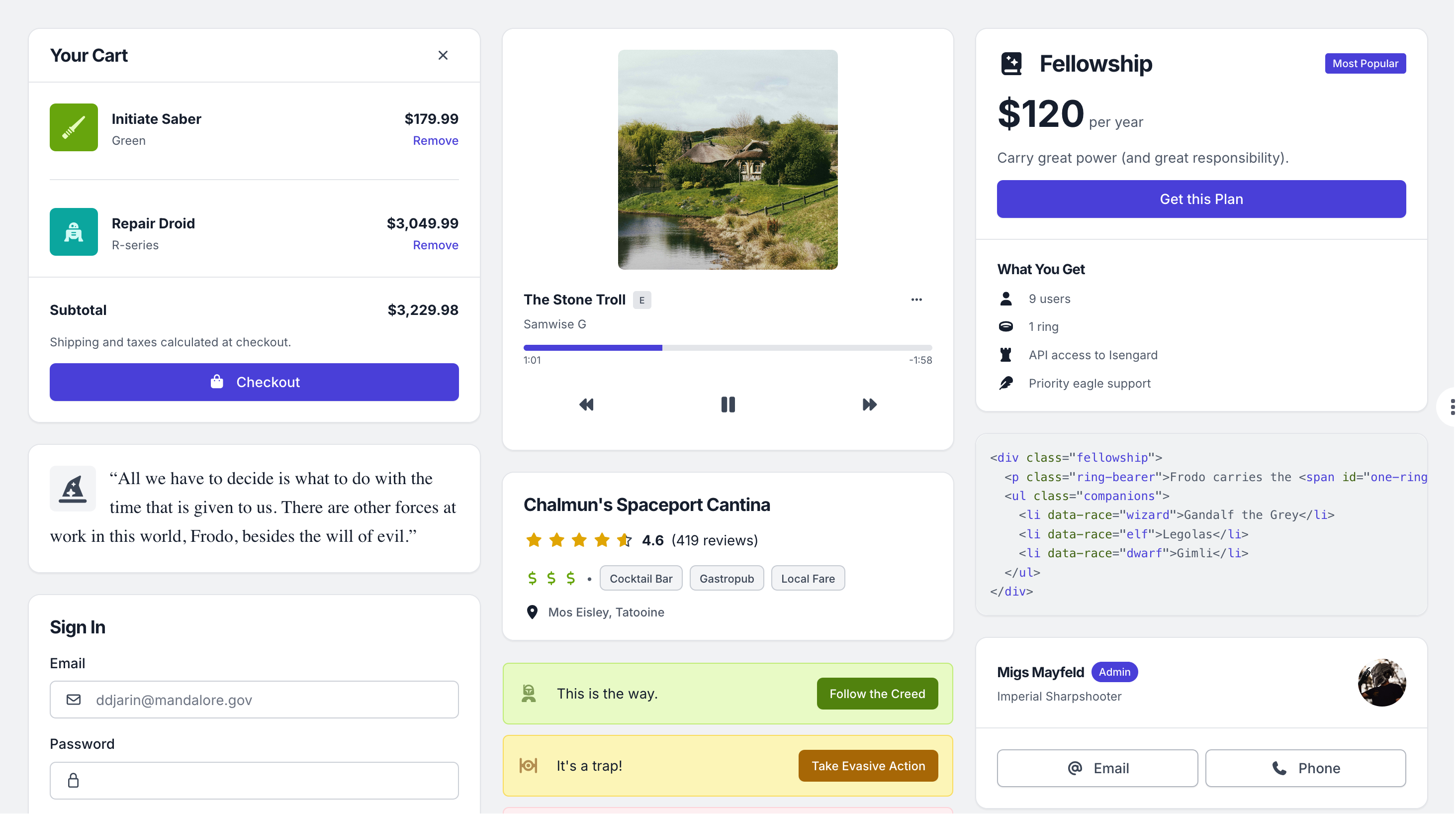
Task: Click the Follow the Creed button
Action: click(x=877, y=694)
